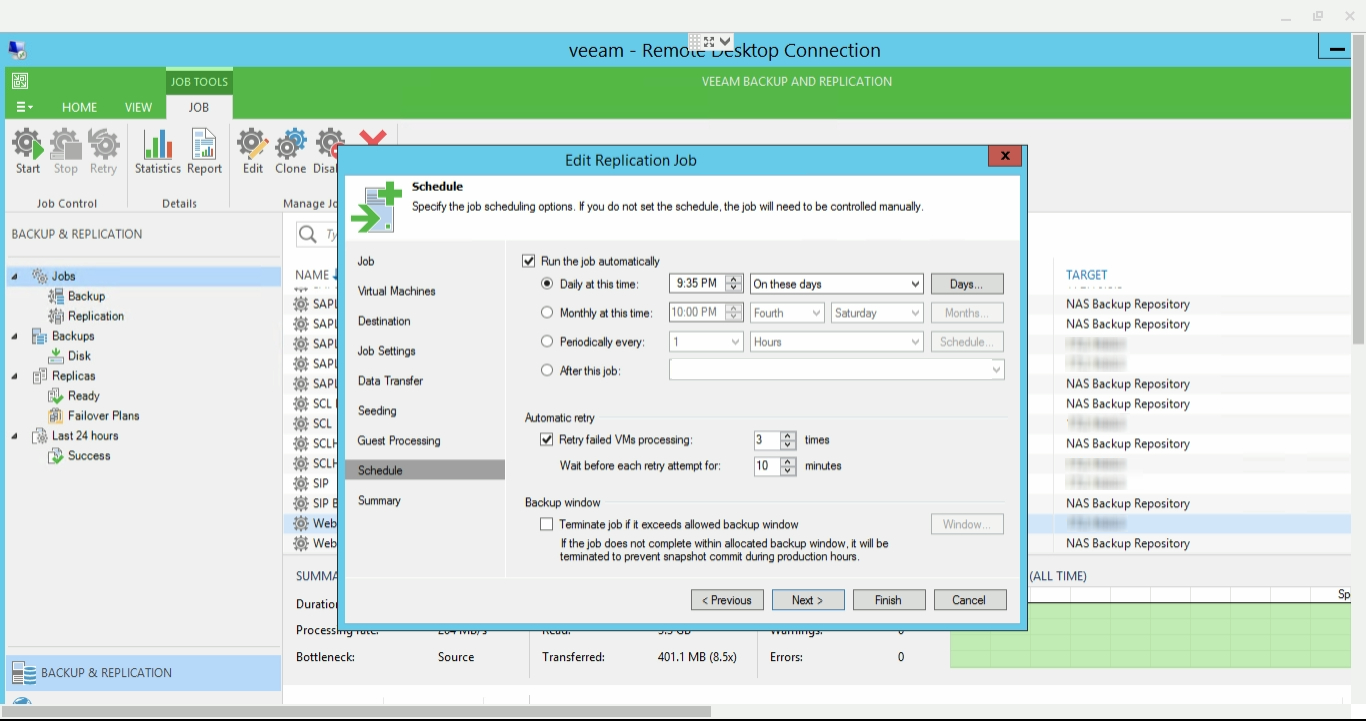Click the Clone job ribbon icon

[291, 145]
